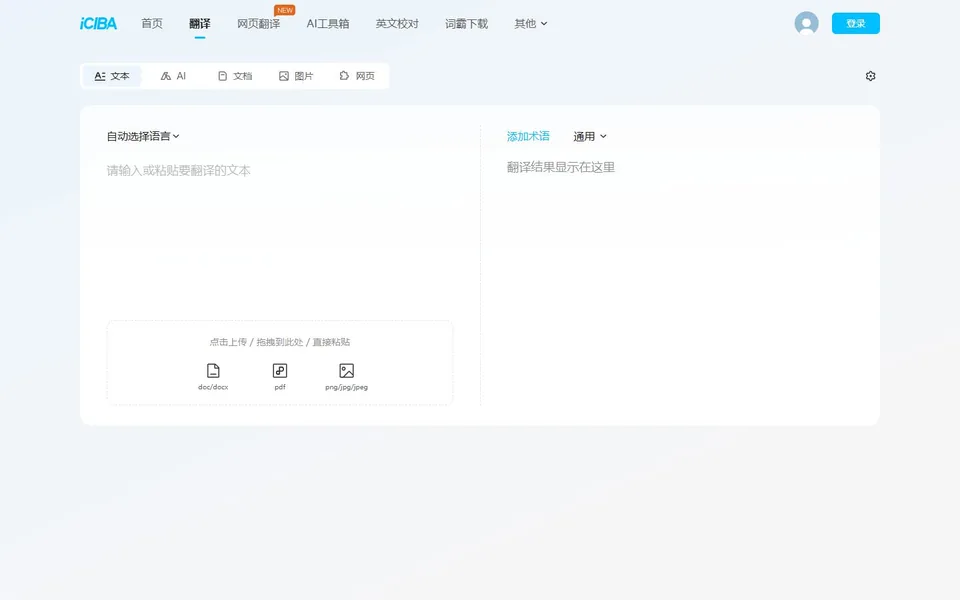Image resolution: width=960 pixels, height=600 pixels.
Task: Open the 自动选择语言 language dropdown
Action: pos(143,136)
